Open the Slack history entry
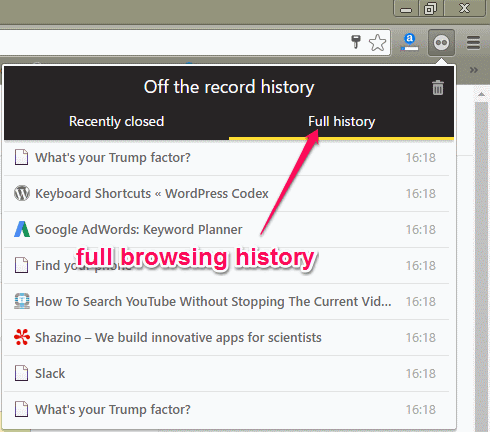 (226, 374)
